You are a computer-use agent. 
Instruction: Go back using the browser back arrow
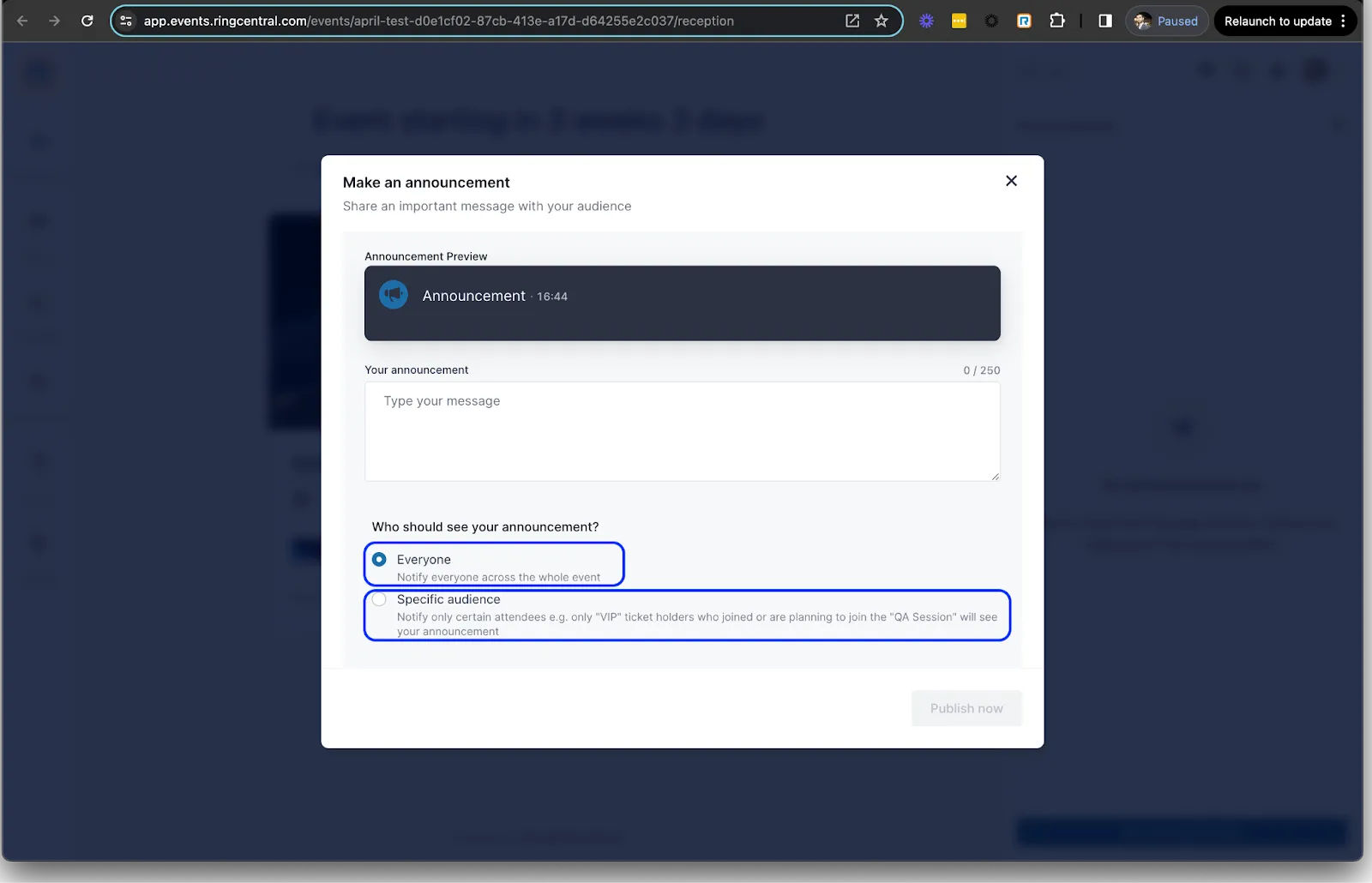[22, 21]
